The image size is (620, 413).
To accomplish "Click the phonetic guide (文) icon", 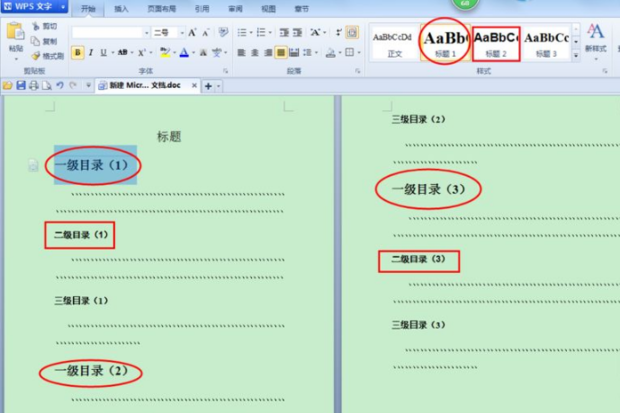I will (217, 52).
